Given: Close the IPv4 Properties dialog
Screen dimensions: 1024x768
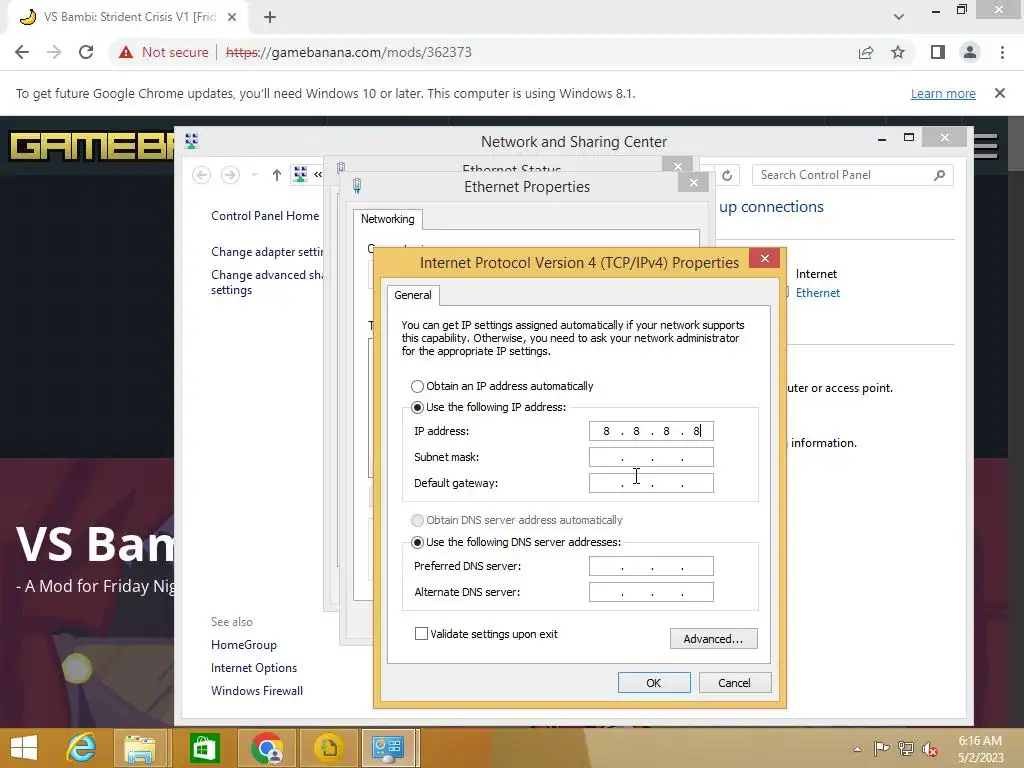Looking at the screenshot, I should [x=765, y=258].
